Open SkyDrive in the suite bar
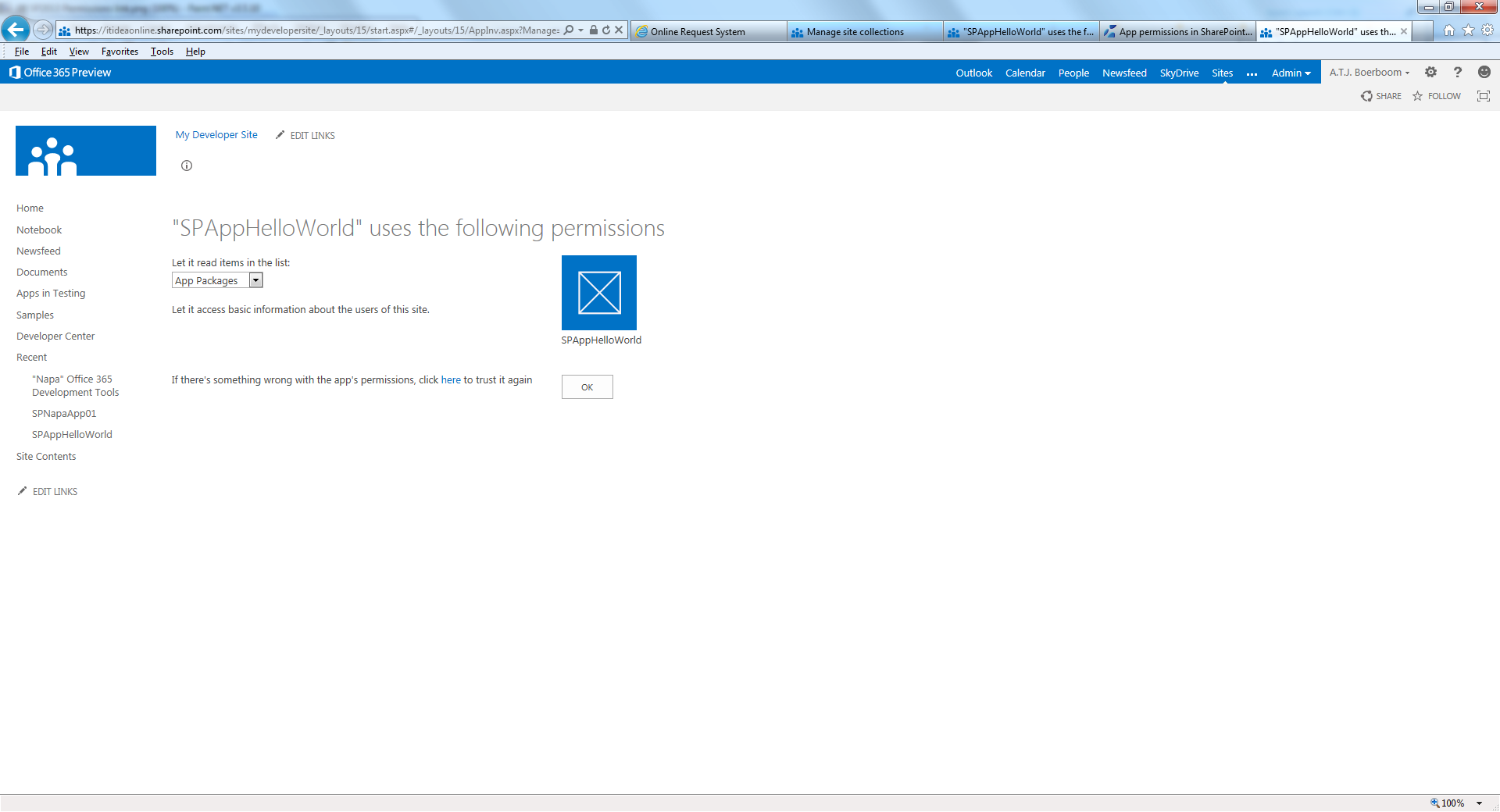 (x=1179, y=73)
